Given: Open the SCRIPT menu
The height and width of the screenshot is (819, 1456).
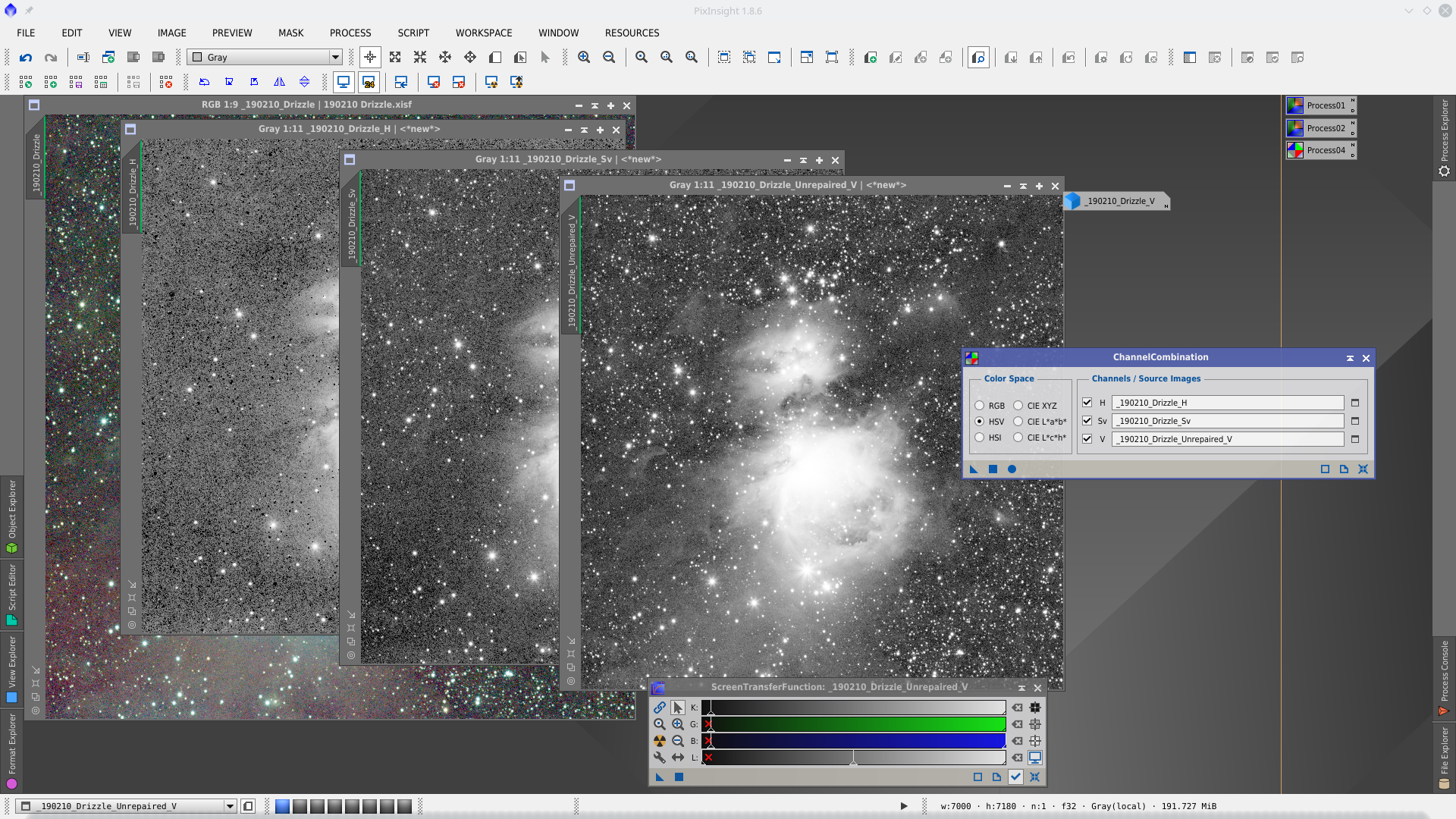Looking at the screenshot, I should (x=413, y=33).
